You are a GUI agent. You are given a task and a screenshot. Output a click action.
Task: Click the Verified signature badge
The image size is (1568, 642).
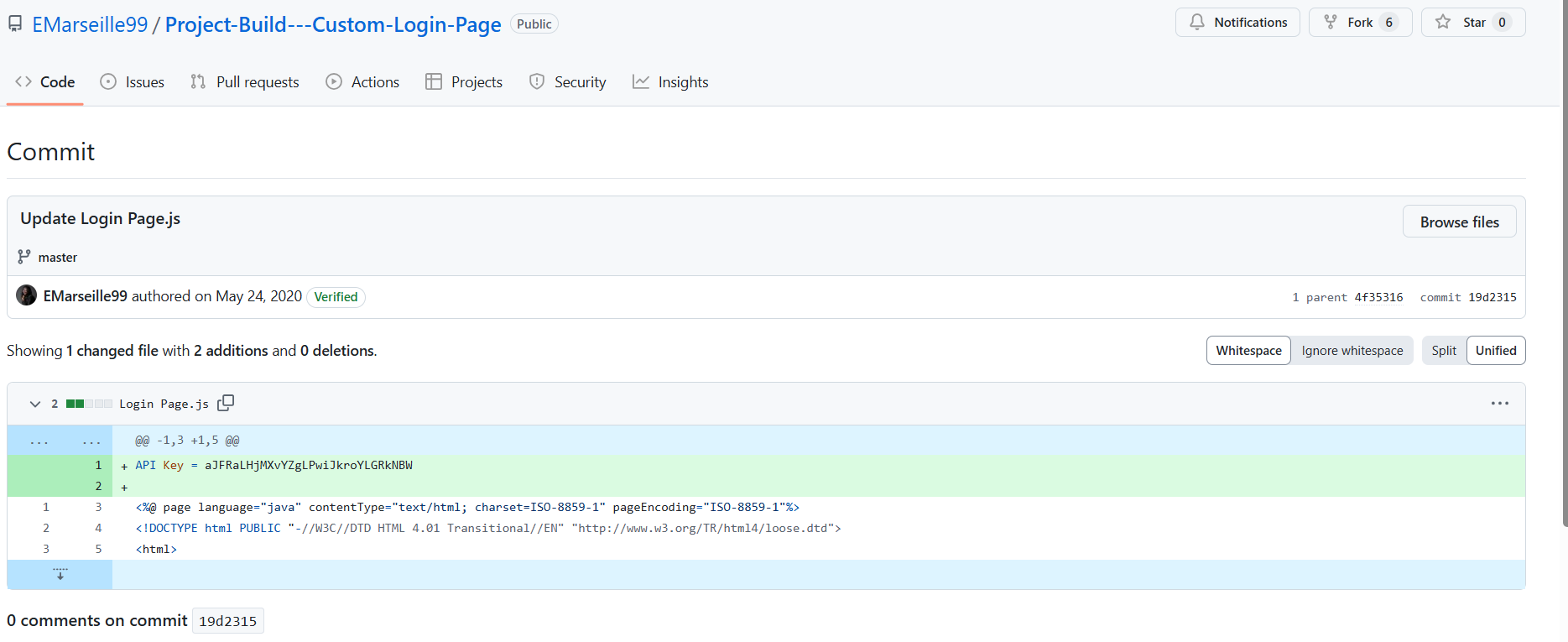pyautogui.click(x=336, y=296)
